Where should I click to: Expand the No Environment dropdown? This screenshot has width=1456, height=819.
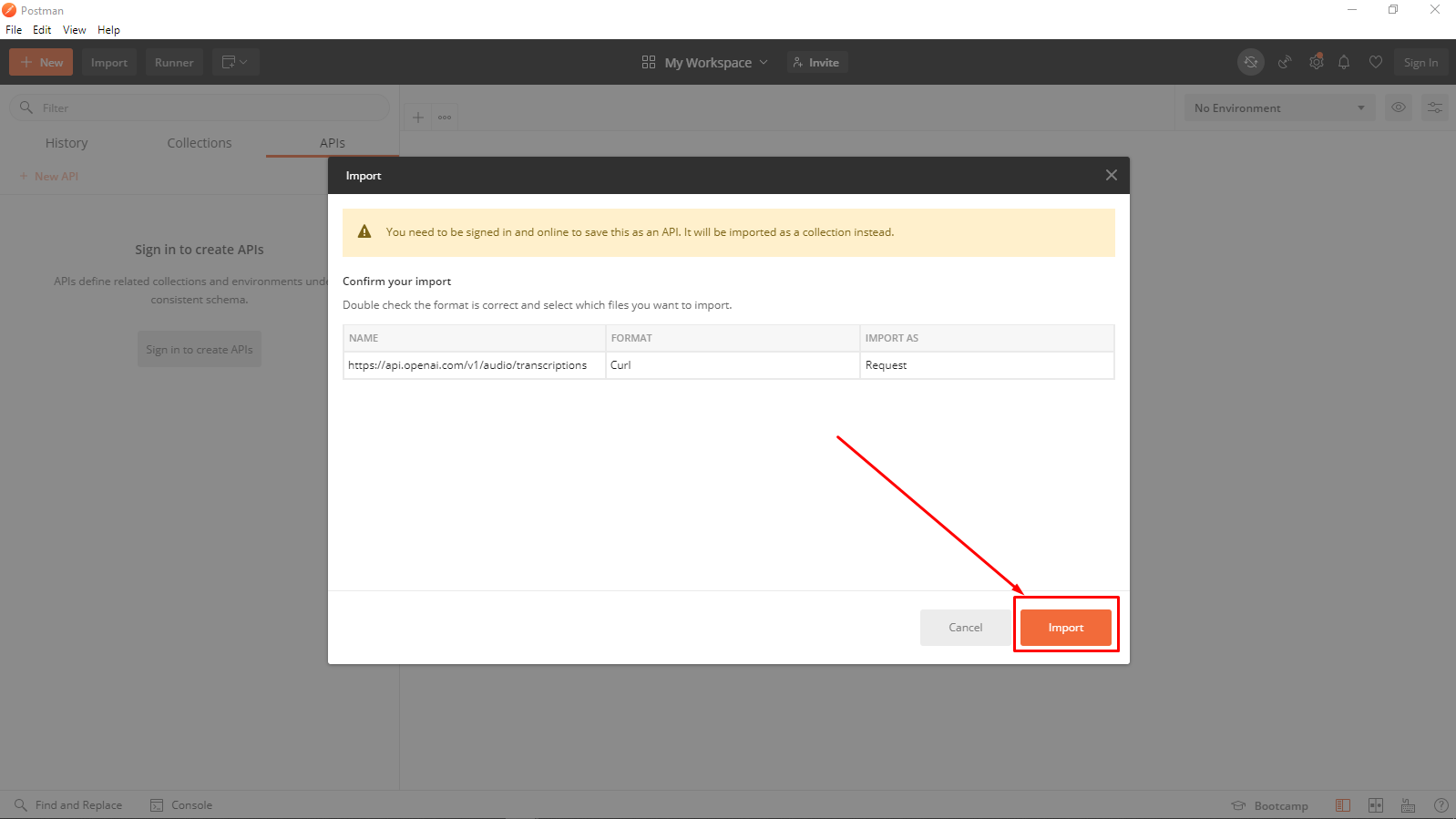click(x=1279, y=107)
